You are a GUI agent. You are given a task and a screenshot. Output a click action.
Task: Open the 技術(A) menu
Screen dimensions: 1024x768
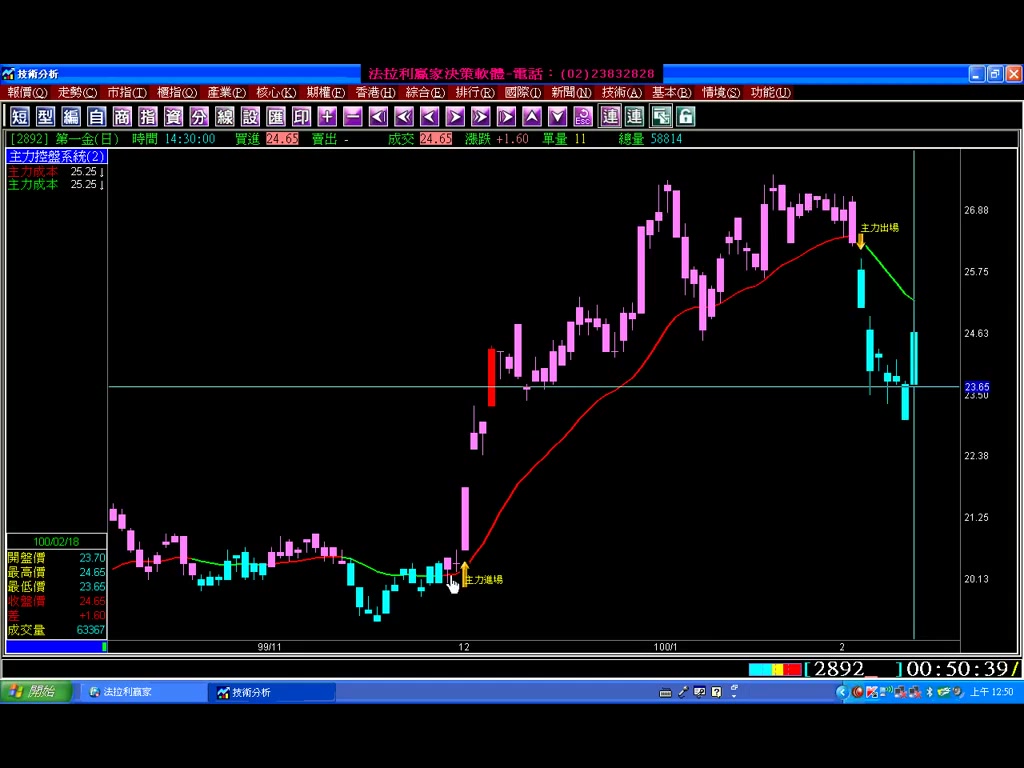pyautogui.click(x=624, y=92)
